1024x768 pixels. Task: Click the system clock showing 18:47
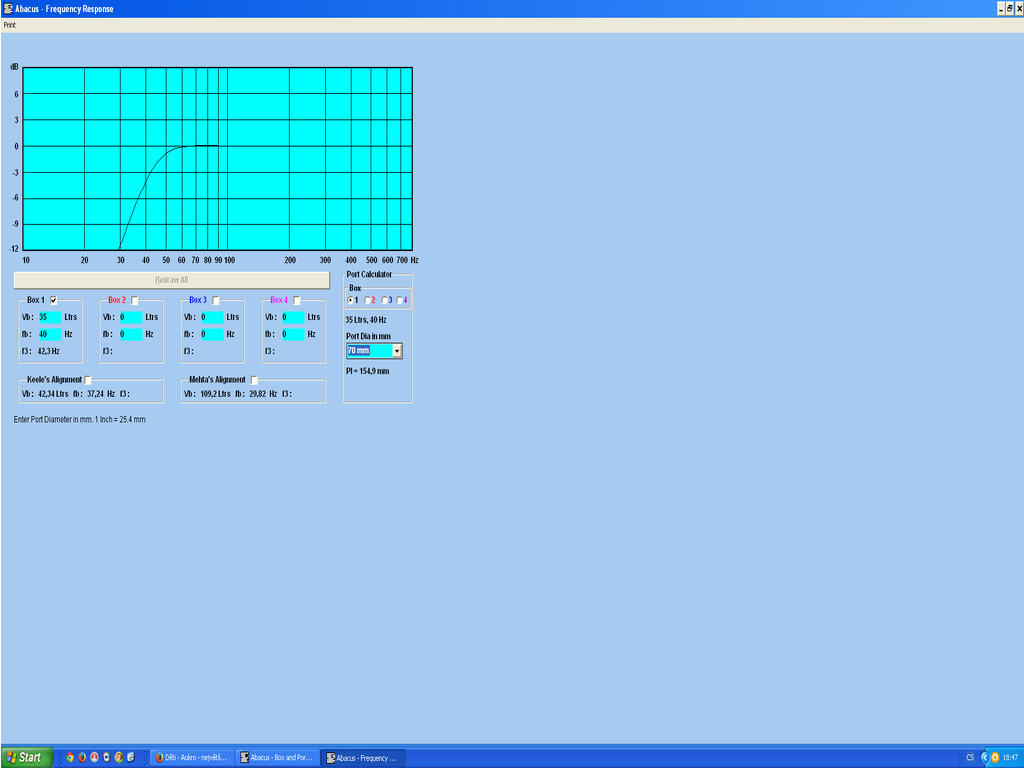[x=1010, y=758]
